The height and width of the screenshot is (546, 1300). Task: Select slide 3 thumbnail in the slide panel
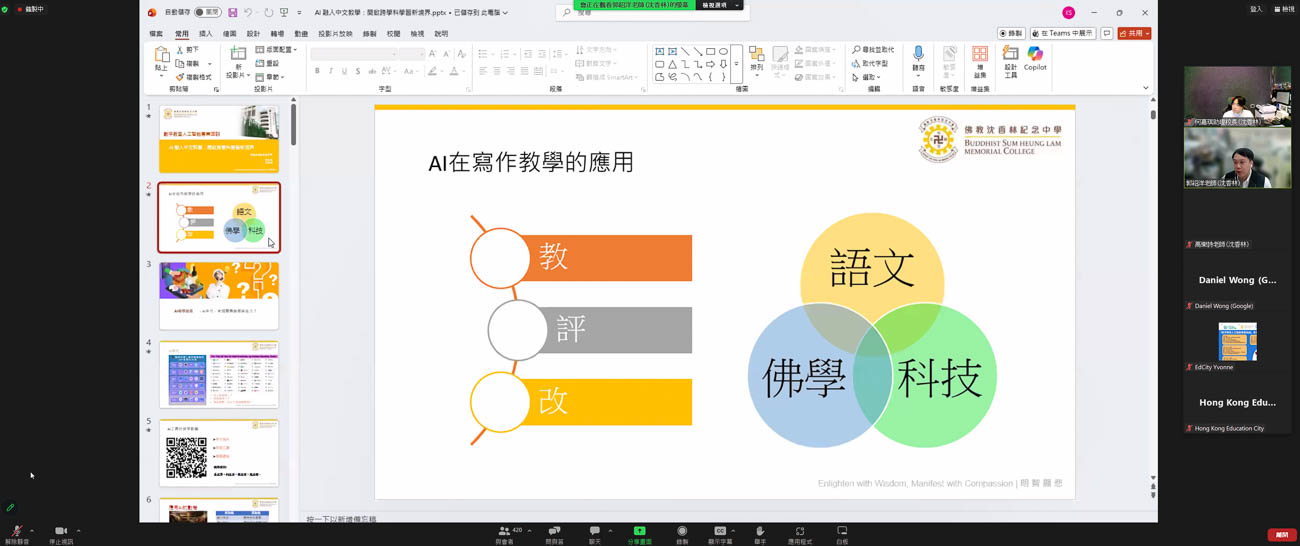pyautogui.click(x=218, y=295)
